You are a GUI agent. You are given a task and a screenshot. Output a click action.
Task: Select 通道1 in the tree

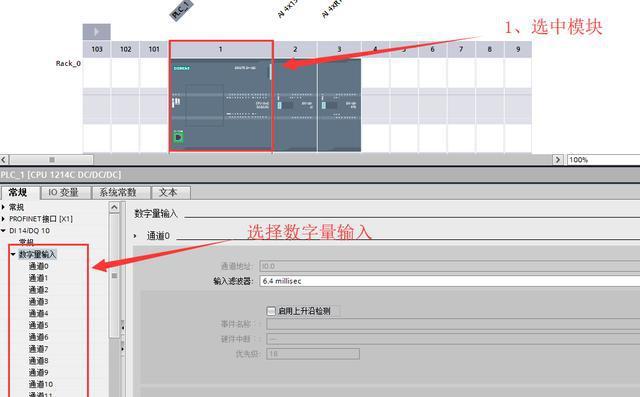39,278
